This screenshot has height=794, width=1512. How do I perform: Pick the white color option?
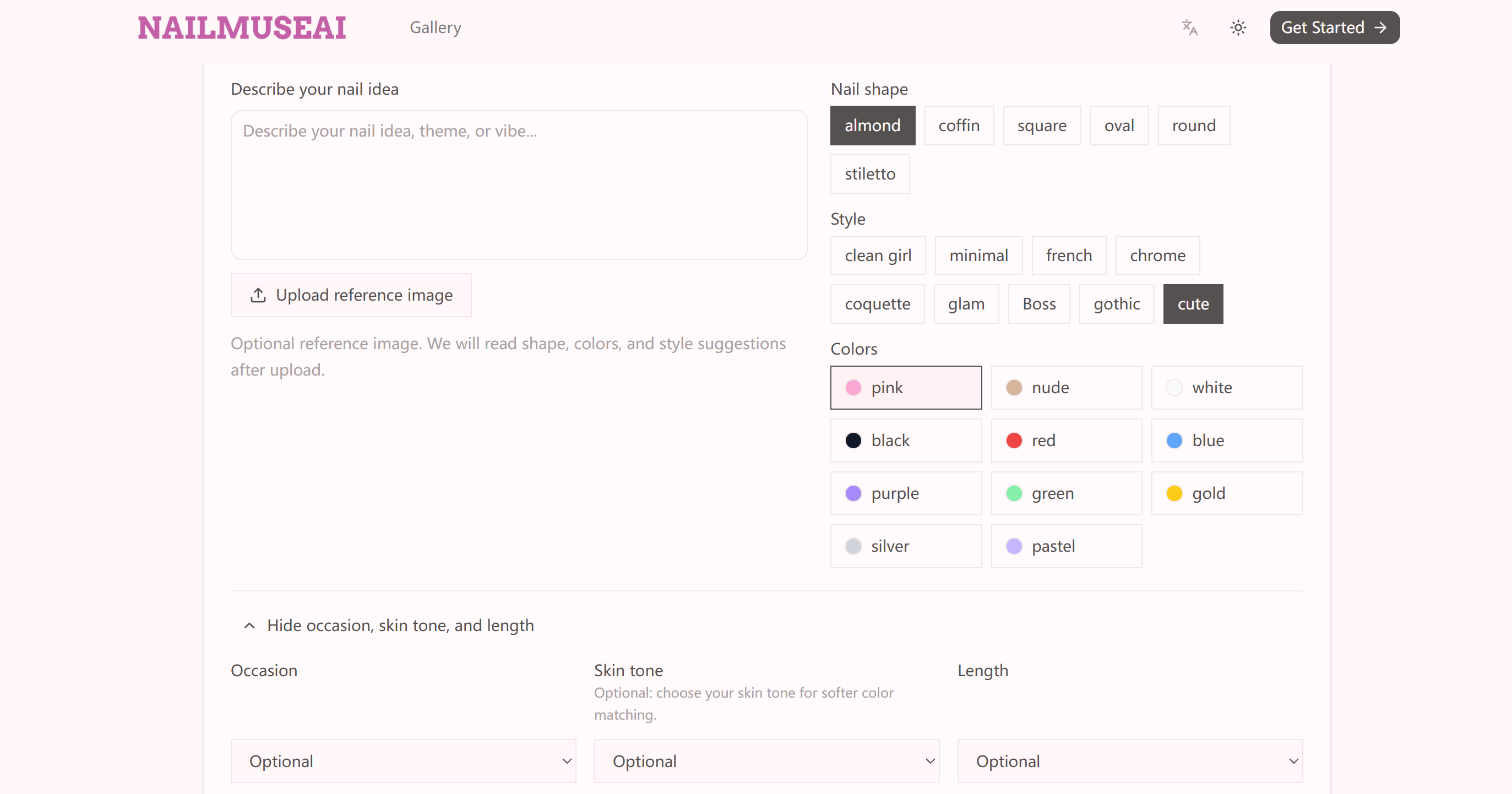click(1226, 387)
